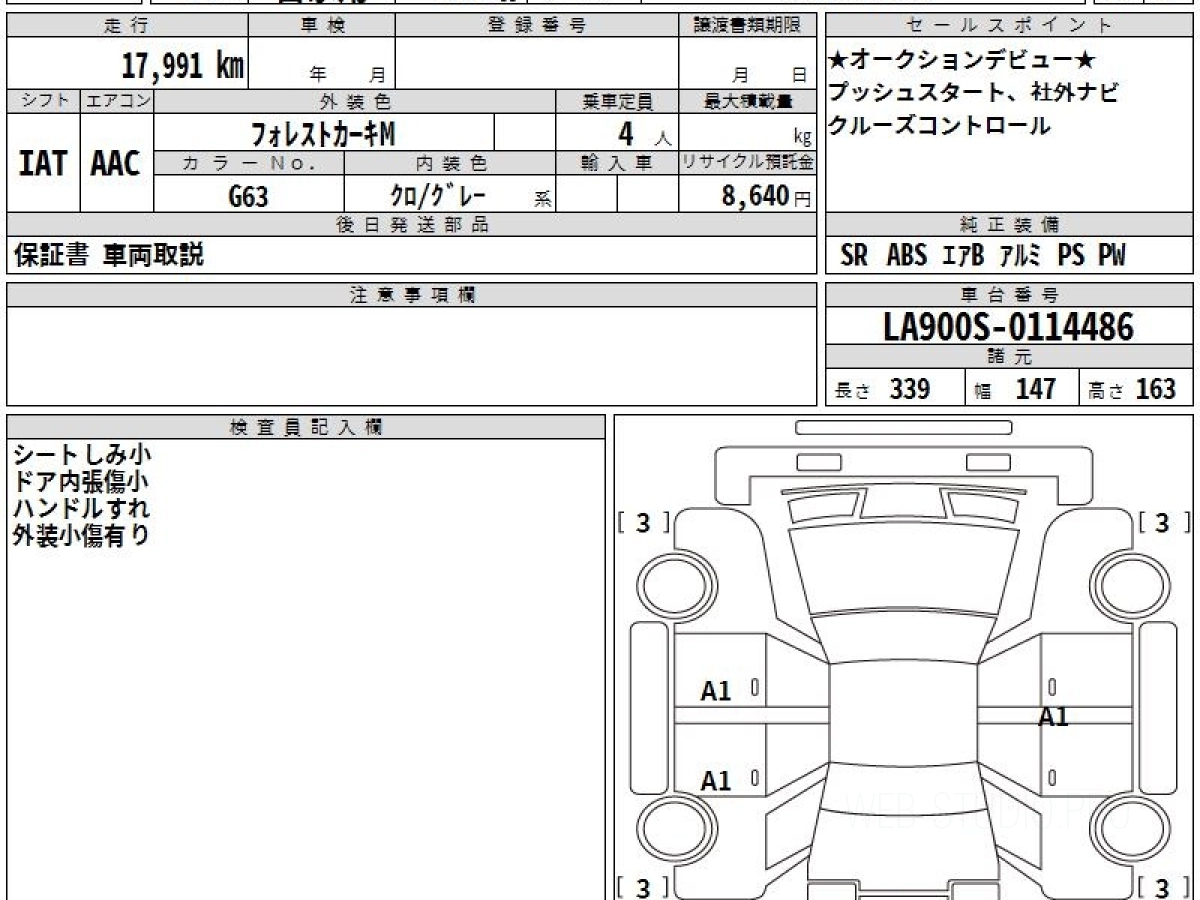Click the 車検 header cell

click(x=322, y=27)
